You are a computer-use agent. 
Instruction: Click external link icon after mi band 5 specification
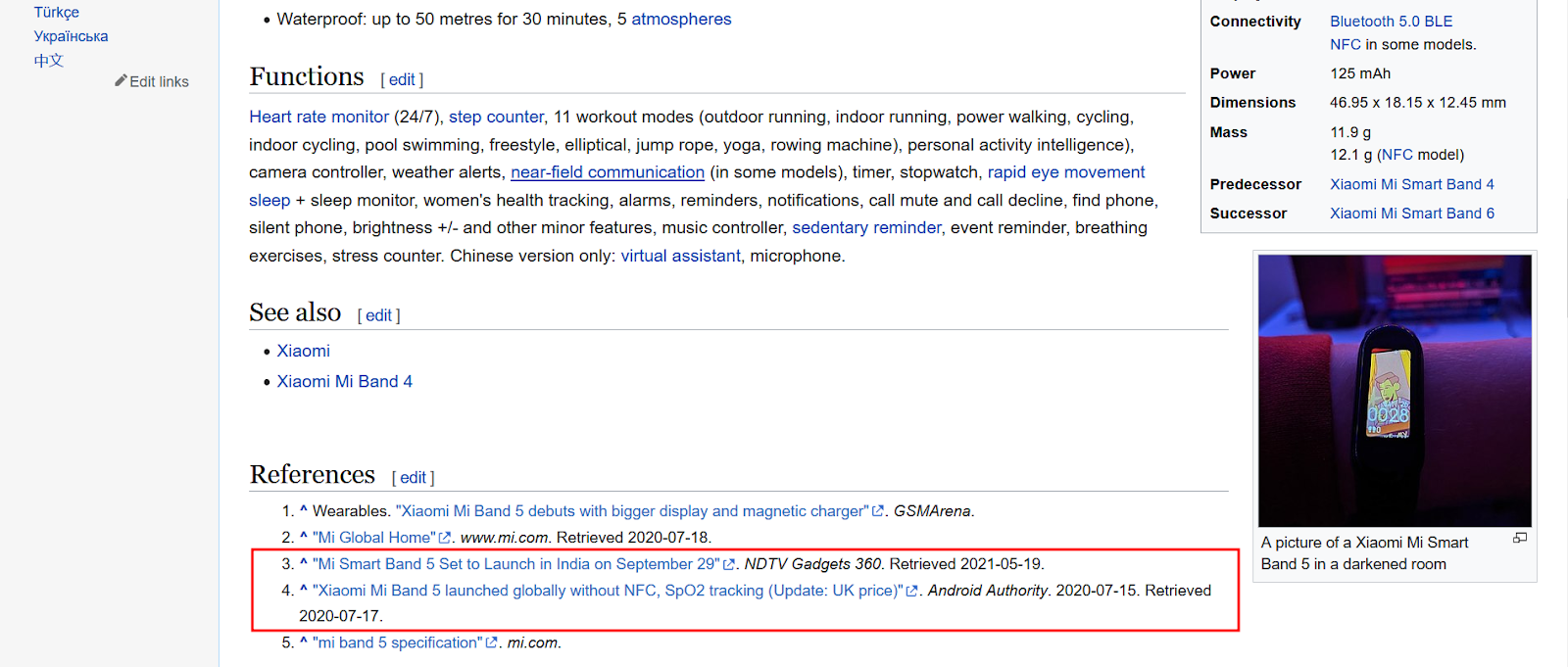[492, 643]
